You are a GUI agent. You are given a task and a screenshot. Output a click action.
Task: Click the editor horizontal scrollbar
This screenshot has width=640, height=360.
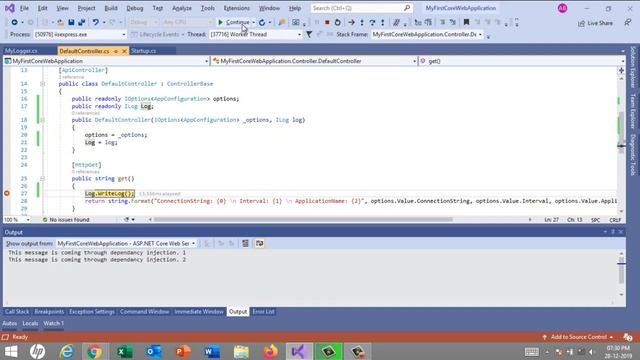303,220
